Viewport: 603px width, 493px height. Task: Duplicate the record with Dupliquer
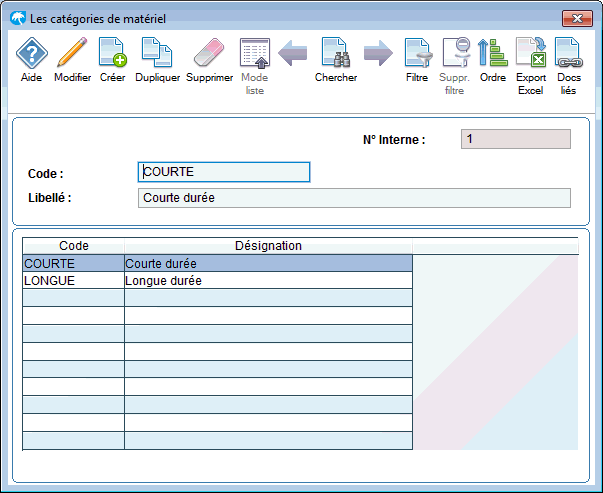click(157, 53)
